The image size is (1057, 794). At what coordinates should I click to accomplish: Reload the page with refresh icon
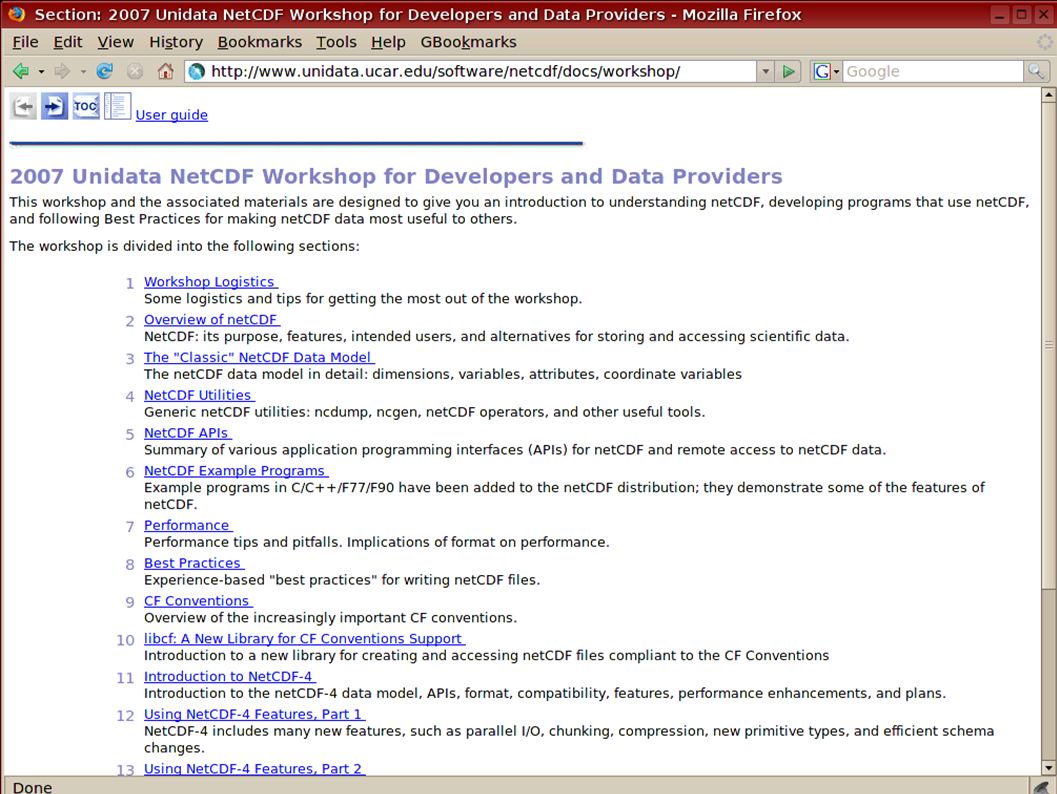point(104,71)
